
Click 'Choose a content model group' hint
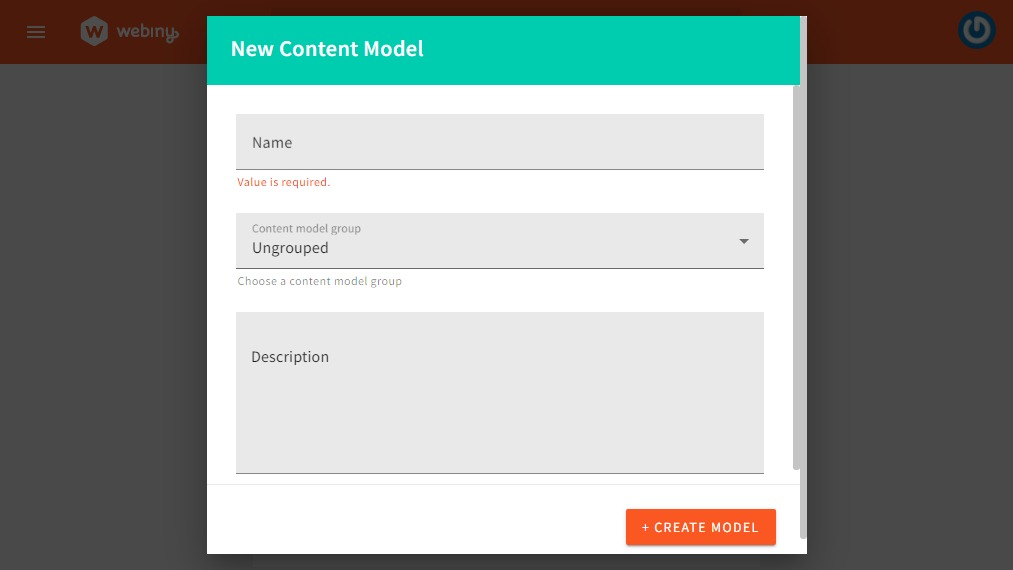tap(320, 282)
